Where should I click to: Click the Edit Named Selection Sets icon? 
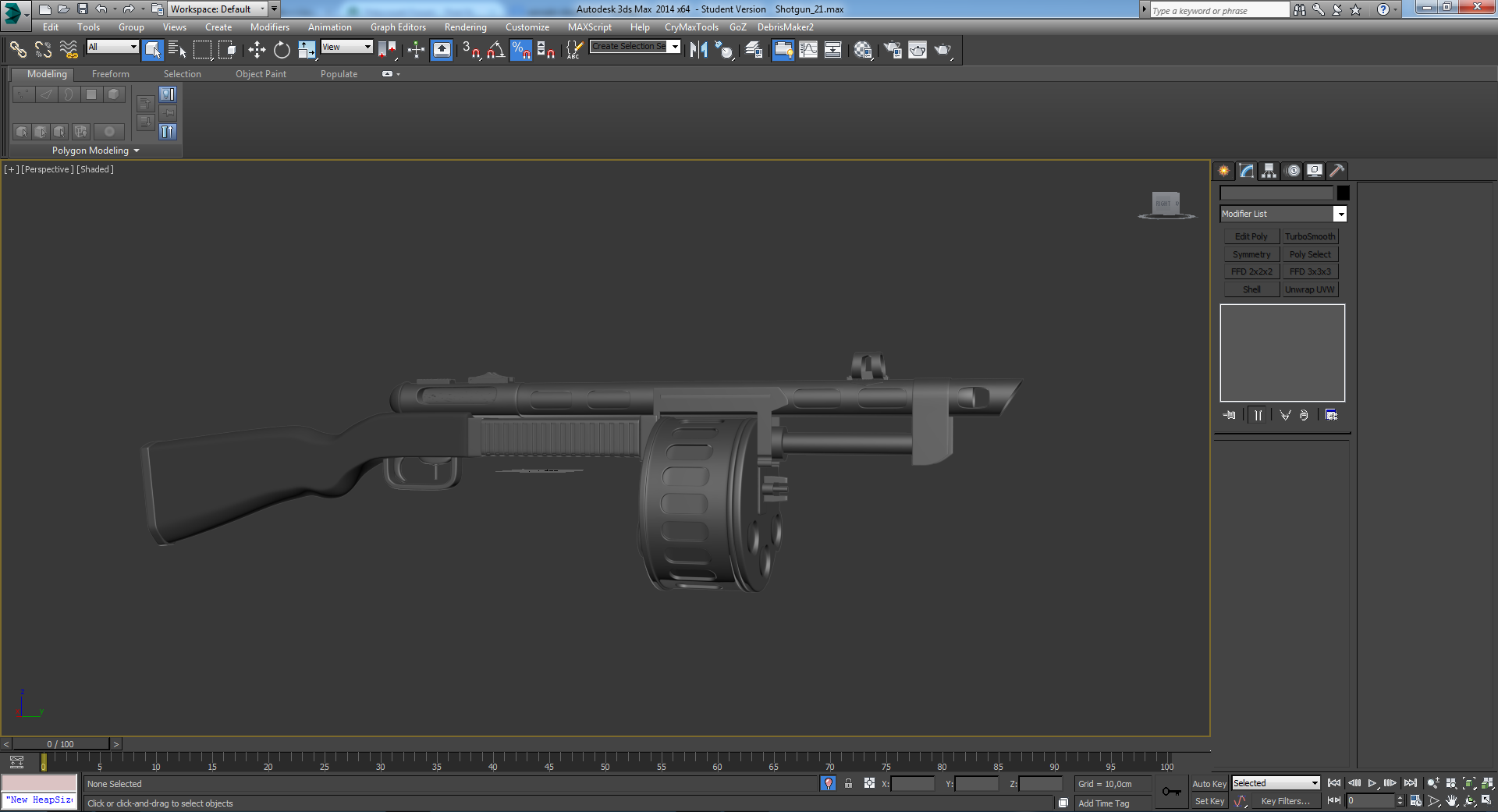click(573, 50)
